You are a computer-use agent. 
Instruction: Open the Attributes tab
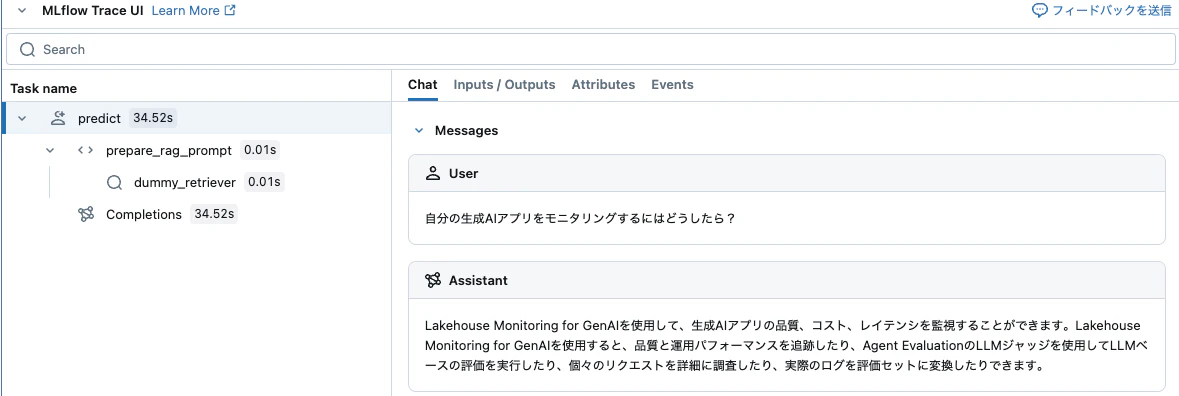click(x=603, y=85)
